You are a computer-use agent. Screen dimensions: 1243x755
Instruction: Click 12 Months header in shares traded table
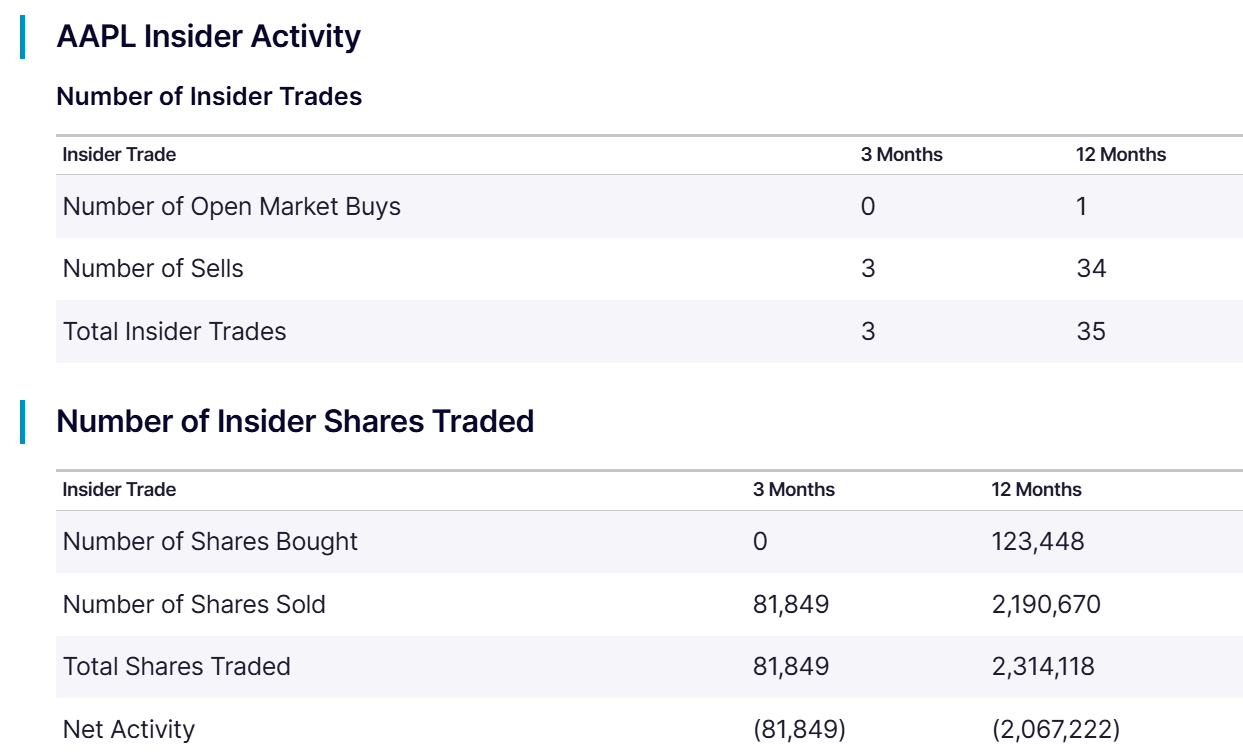pyautogui.click(x=1036, y=490)
